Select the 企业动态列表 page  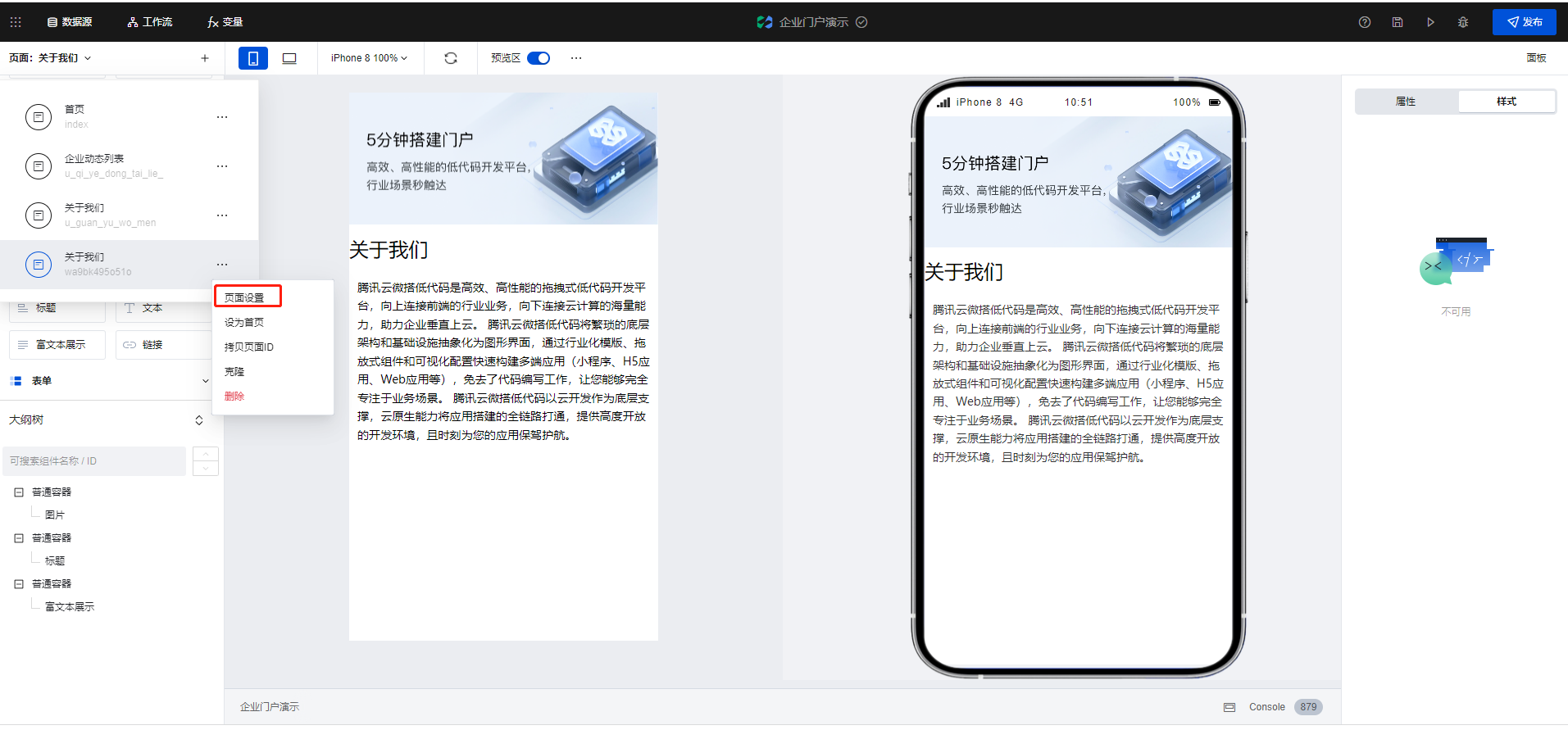(x=129, y=165)
